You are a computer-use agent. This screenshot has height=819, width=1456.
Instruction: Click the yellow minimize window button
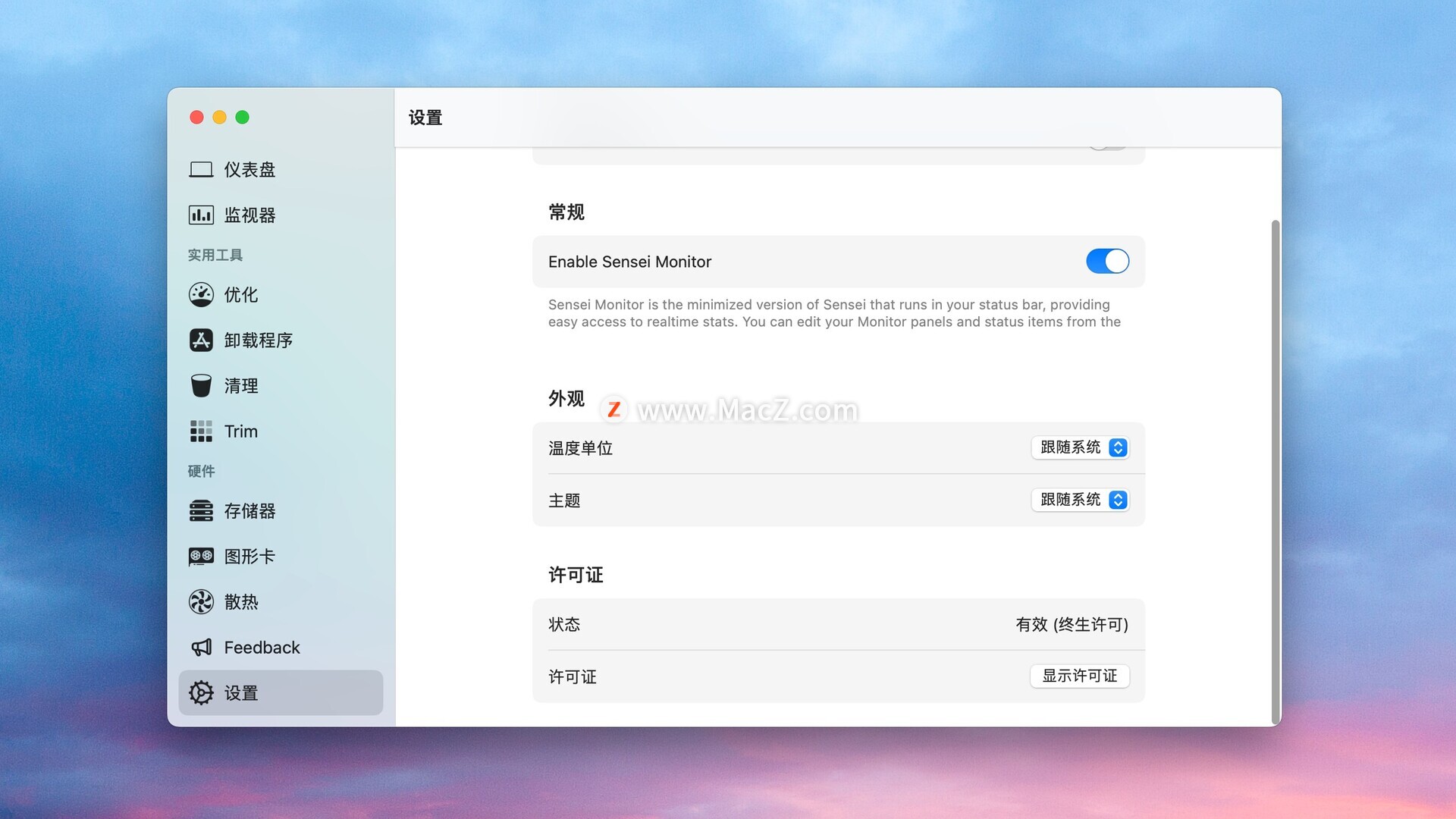tap(219, 117)
